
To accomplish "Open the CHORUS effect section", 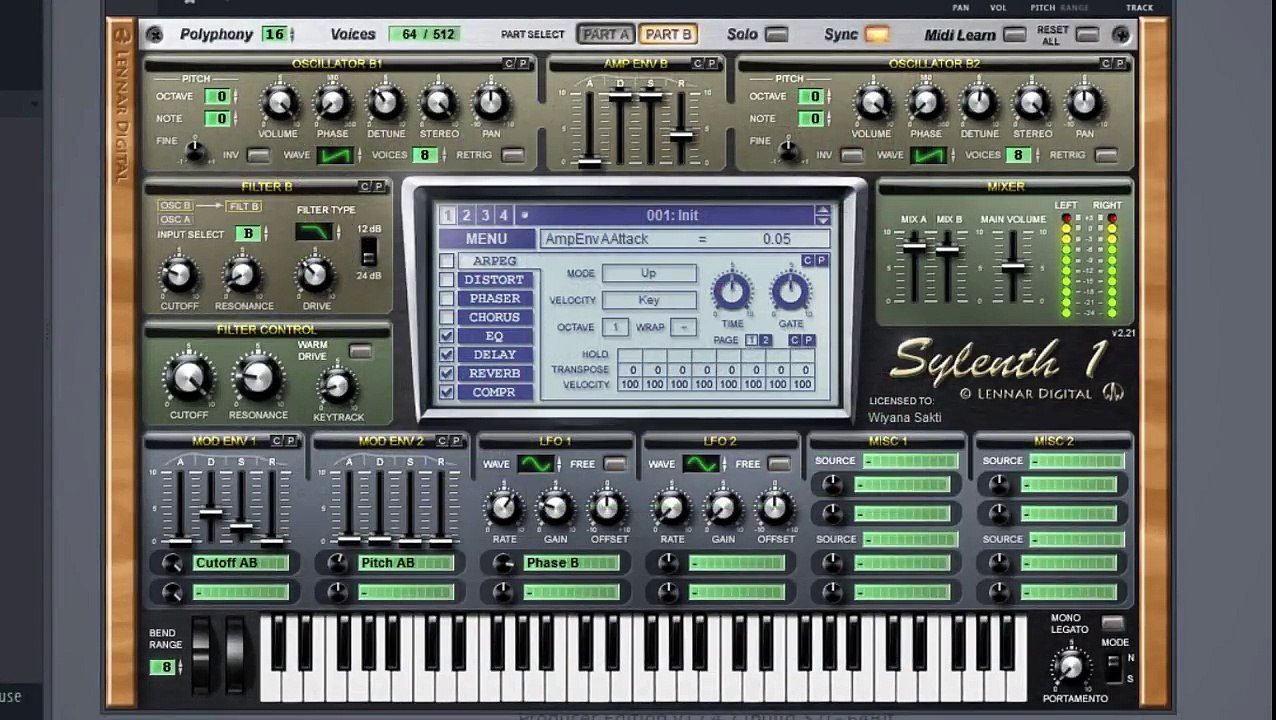I will [494, 318].
